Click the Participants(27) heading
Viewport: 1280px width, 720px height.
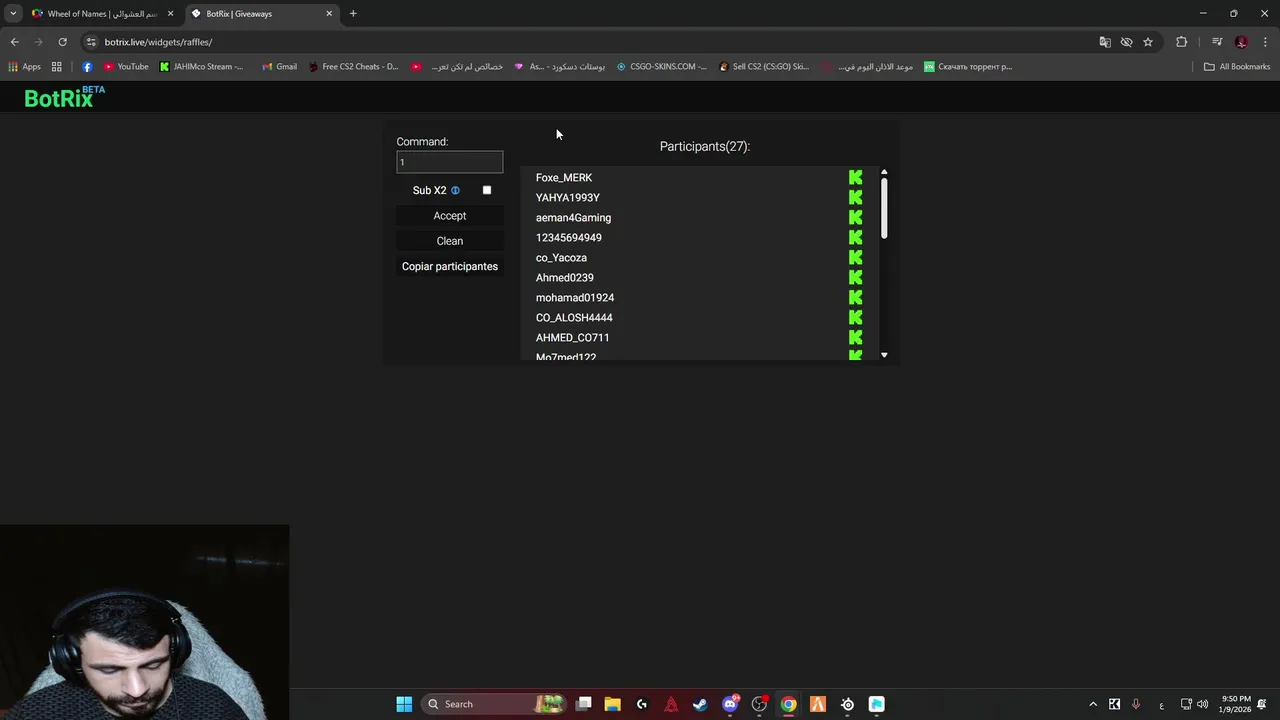coord(705,146)
